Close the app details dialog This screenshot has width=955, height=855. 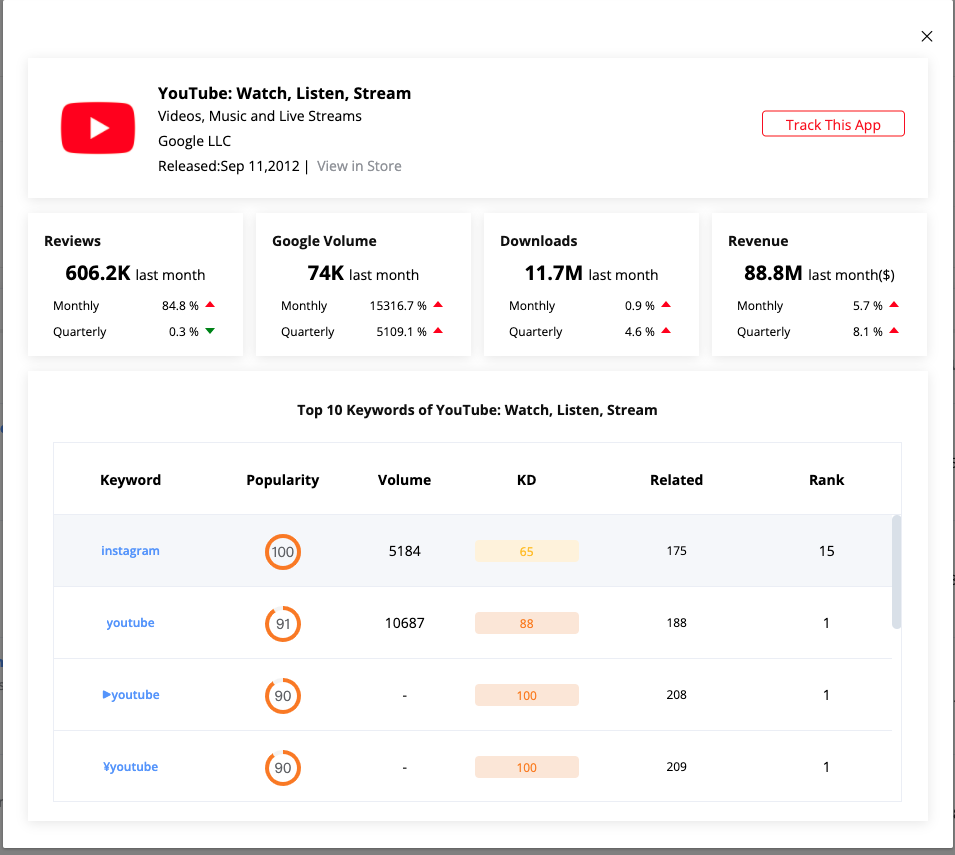coord(926,37)
